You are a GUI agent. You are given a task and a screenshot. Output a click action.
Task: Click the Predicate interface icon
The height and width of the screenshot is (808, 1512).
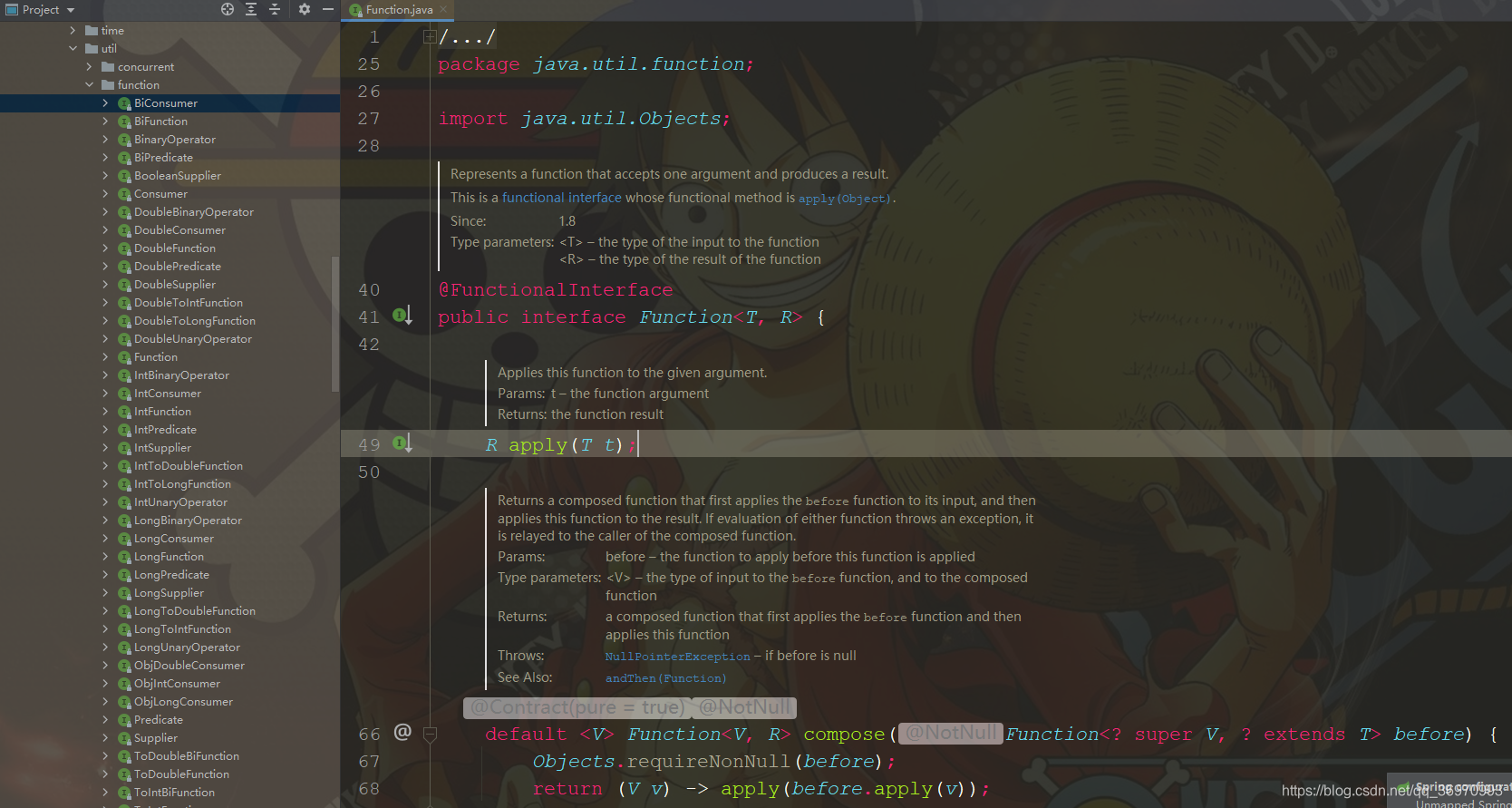[124, 720]
